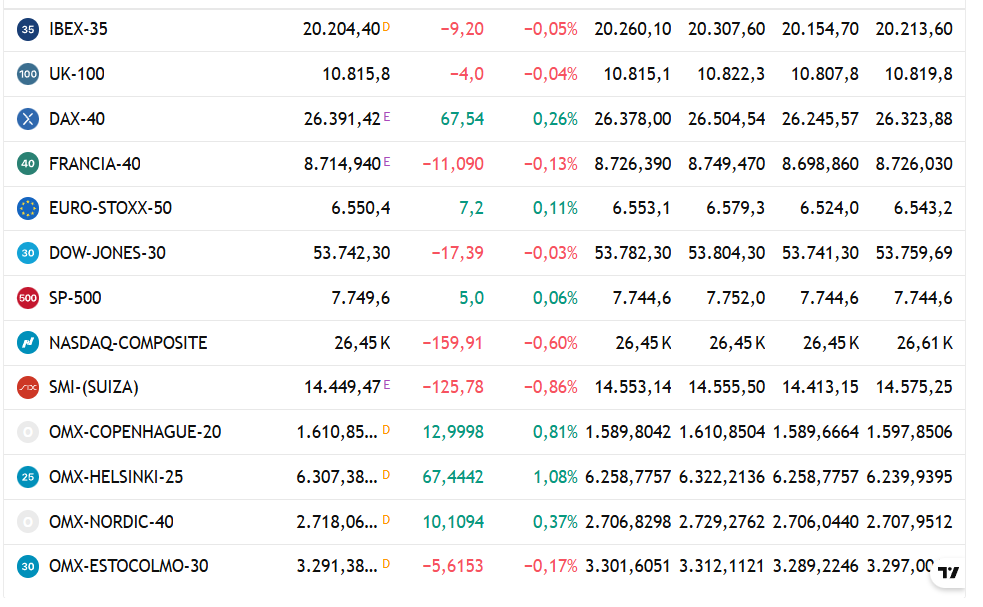The width and height of the screenshot is (983, 607).
Task: Open the OMX-ESTOCOLMO-30 index name
Action: point(129,566)
